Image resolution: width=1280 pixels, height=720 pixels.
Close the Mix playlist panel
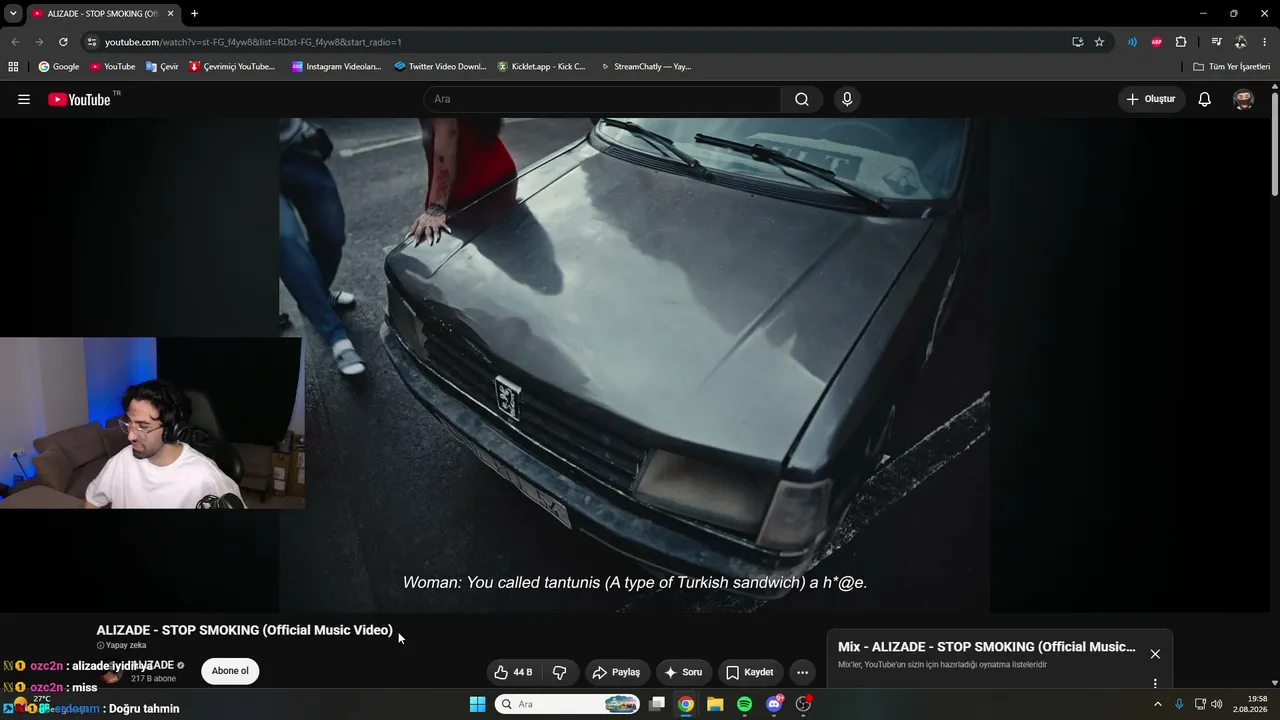coord(1155,654)
